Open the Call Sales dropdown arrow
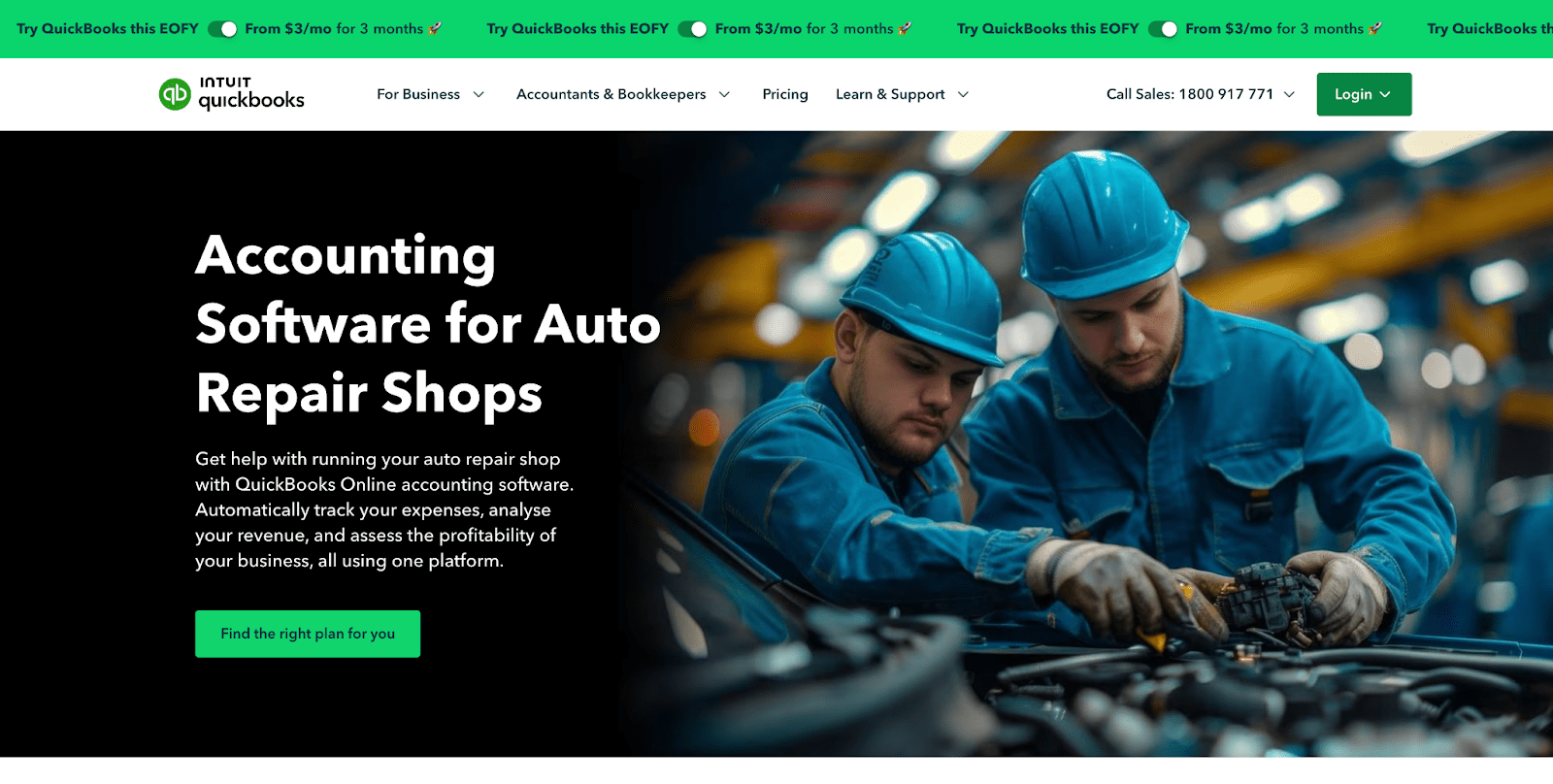 pos(1289,94)
